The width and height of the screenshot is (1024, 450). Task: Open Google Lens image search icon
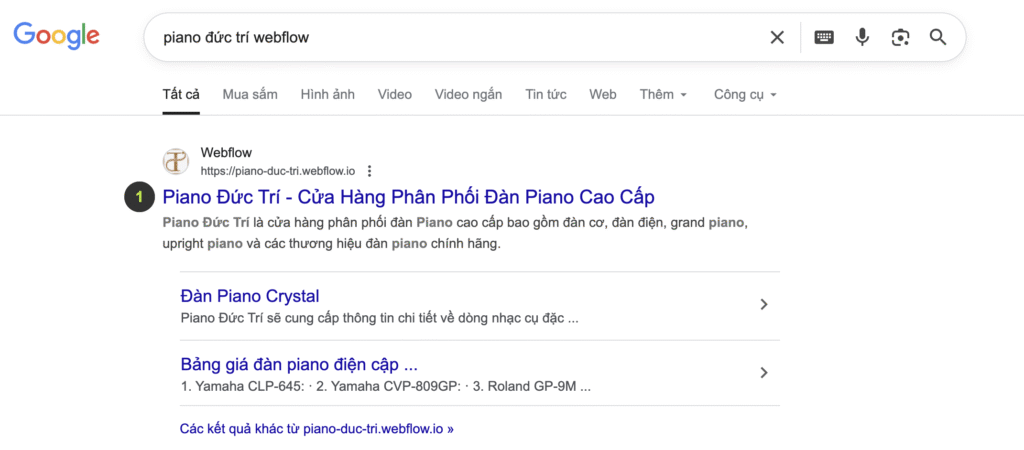(900, 38)
